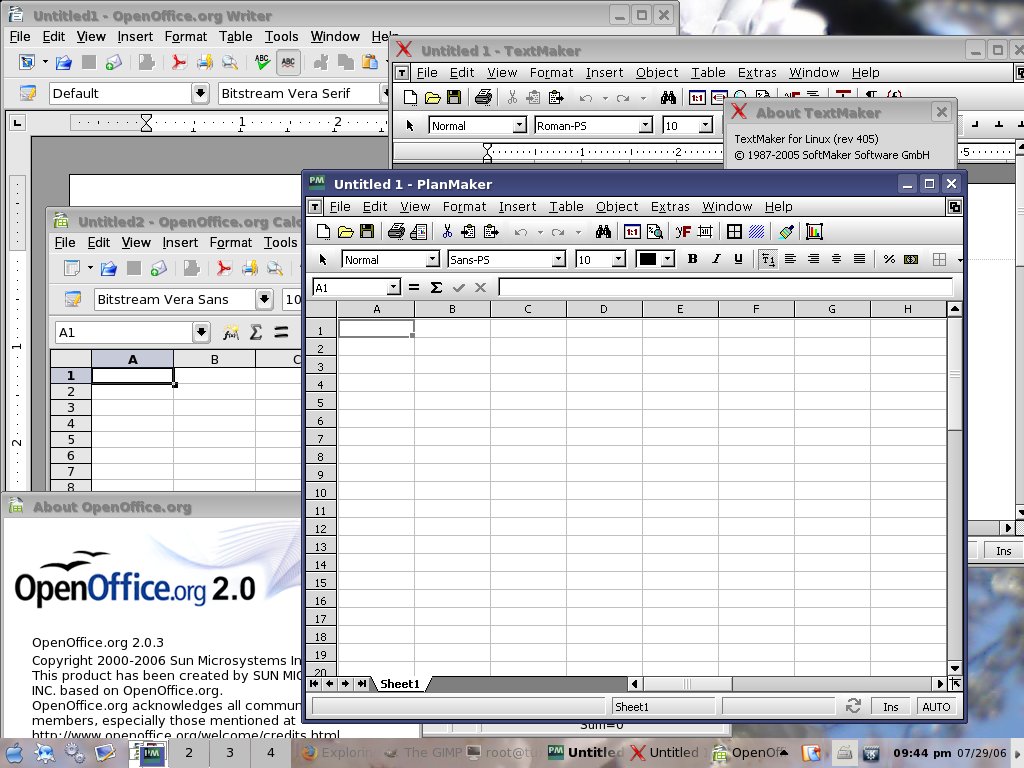Viewport: 1024px width, 768px height.
Task: Click Undo arrow icon in PlanMaker
Action: (520, 232)
